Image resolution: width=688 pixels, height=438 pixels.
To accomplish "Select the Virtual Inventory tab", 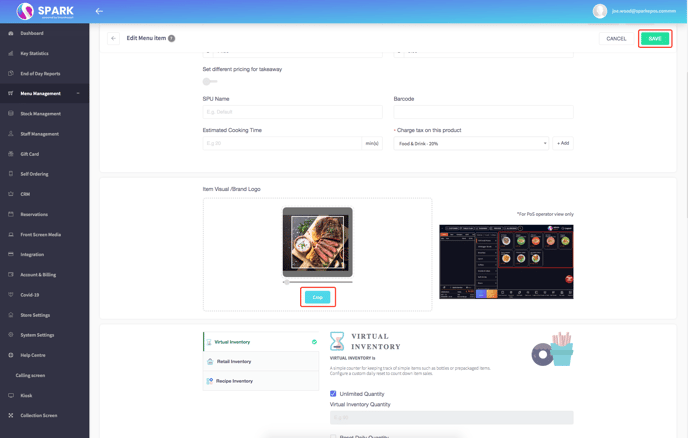I will pyautogui.click(x=261, y=342).
